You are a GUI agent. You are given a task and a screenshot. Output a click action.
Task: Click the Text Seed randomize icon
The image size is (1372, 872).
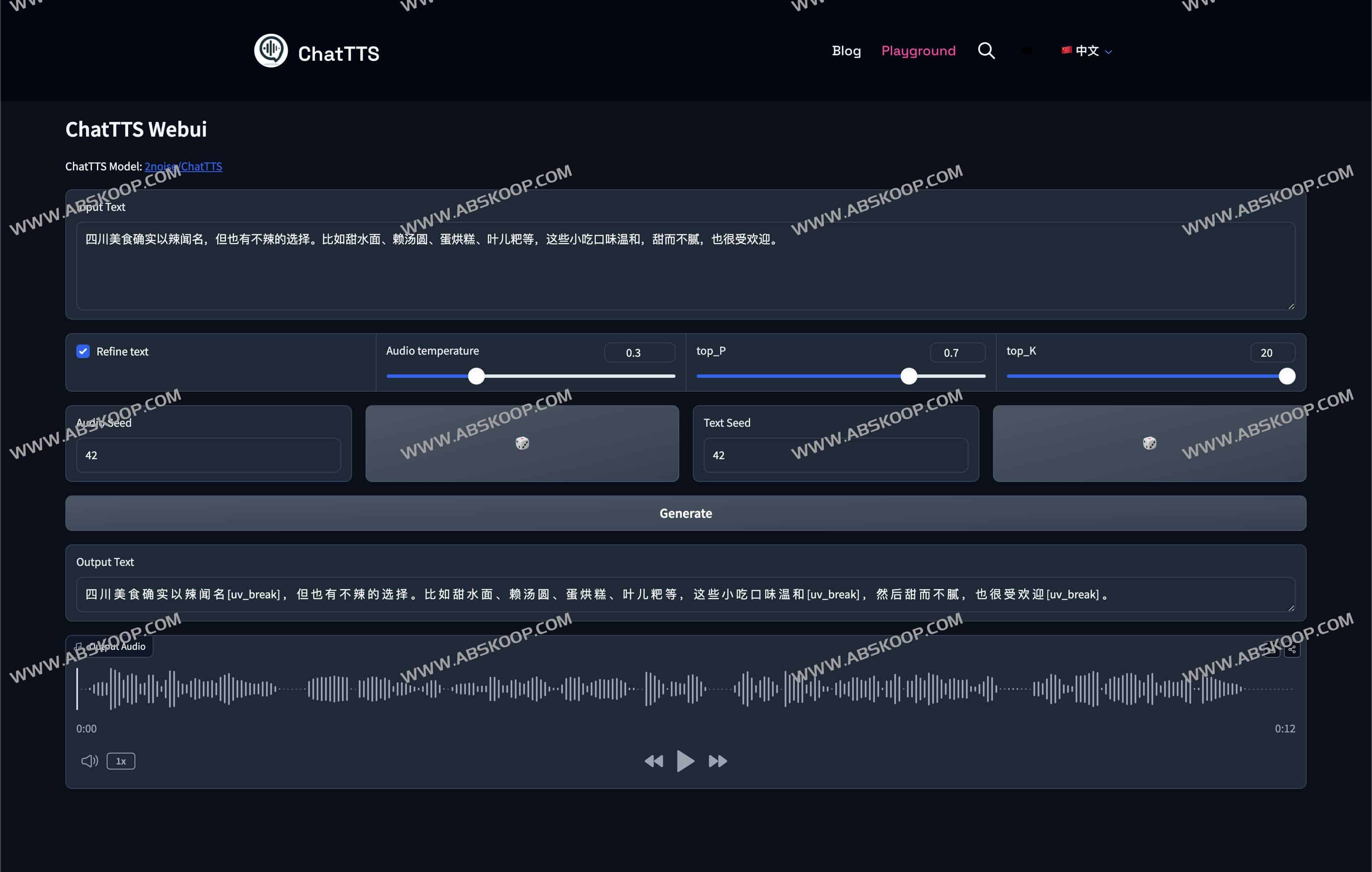[x=1150, y=443]
